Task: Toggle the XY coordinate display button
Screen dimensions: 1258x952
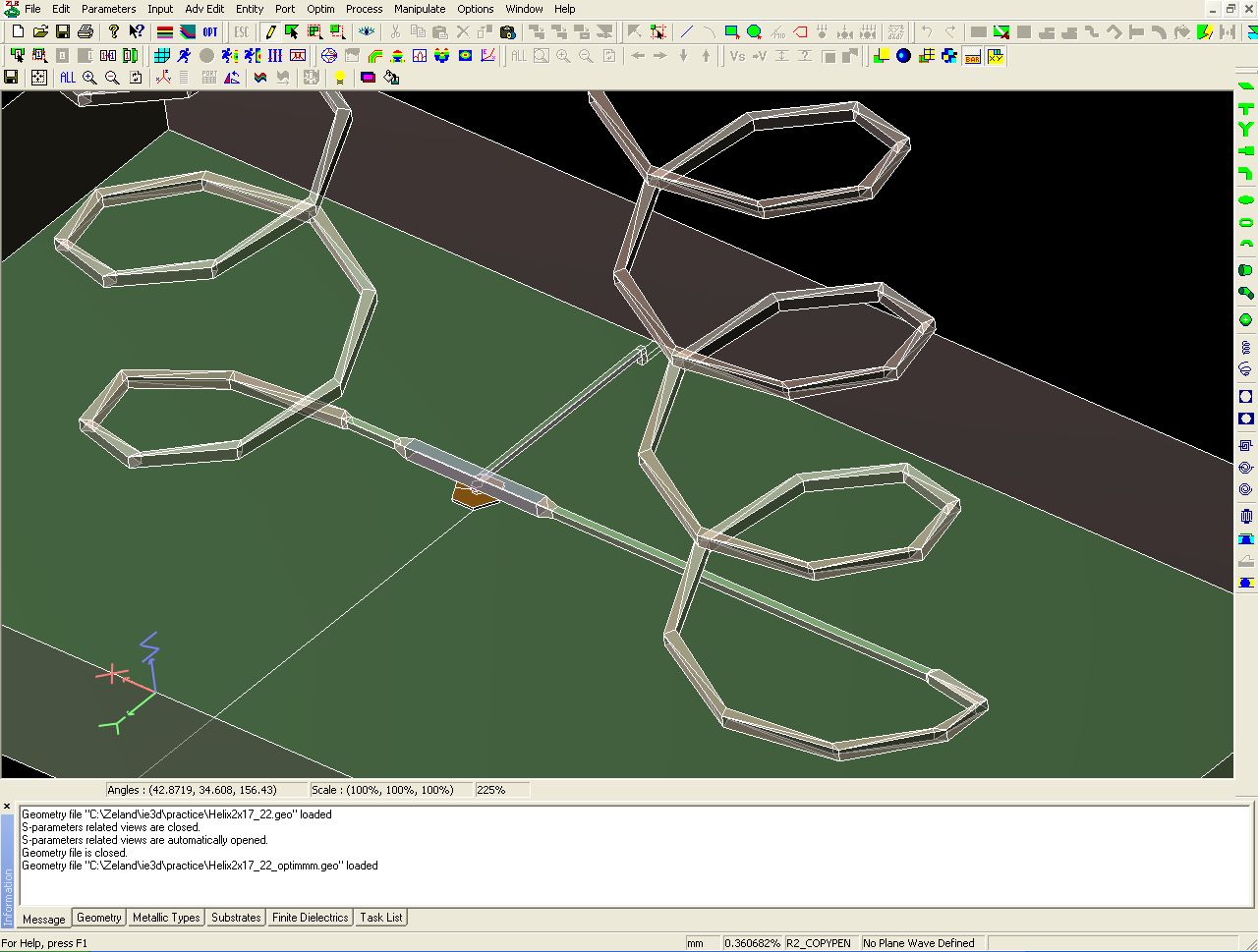Action: (x=996, y=56)
